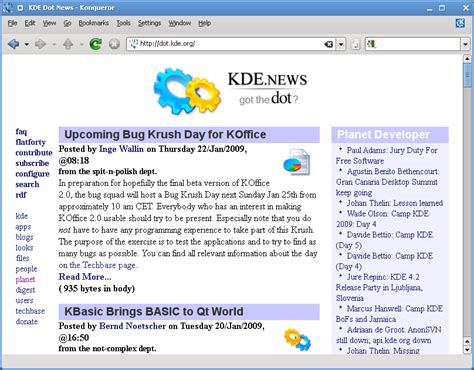Open the search sidebar link
474x370 pixels.
[x=27, y=184]
